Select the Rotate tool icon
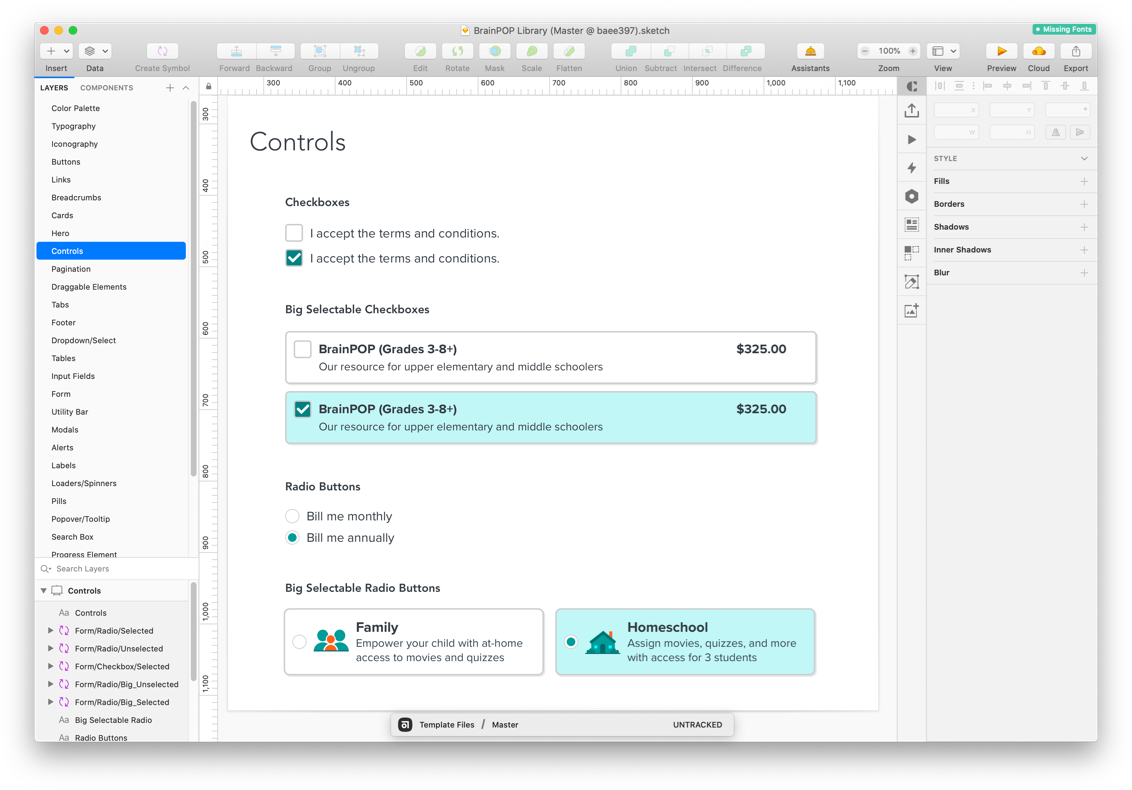This screenshot has width=1132, height=790. (x=457, y=51)
